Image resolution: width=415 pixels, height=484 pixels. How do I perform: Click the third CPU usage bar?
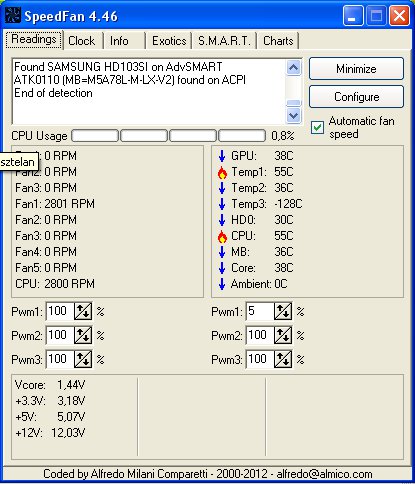[193, 136]
